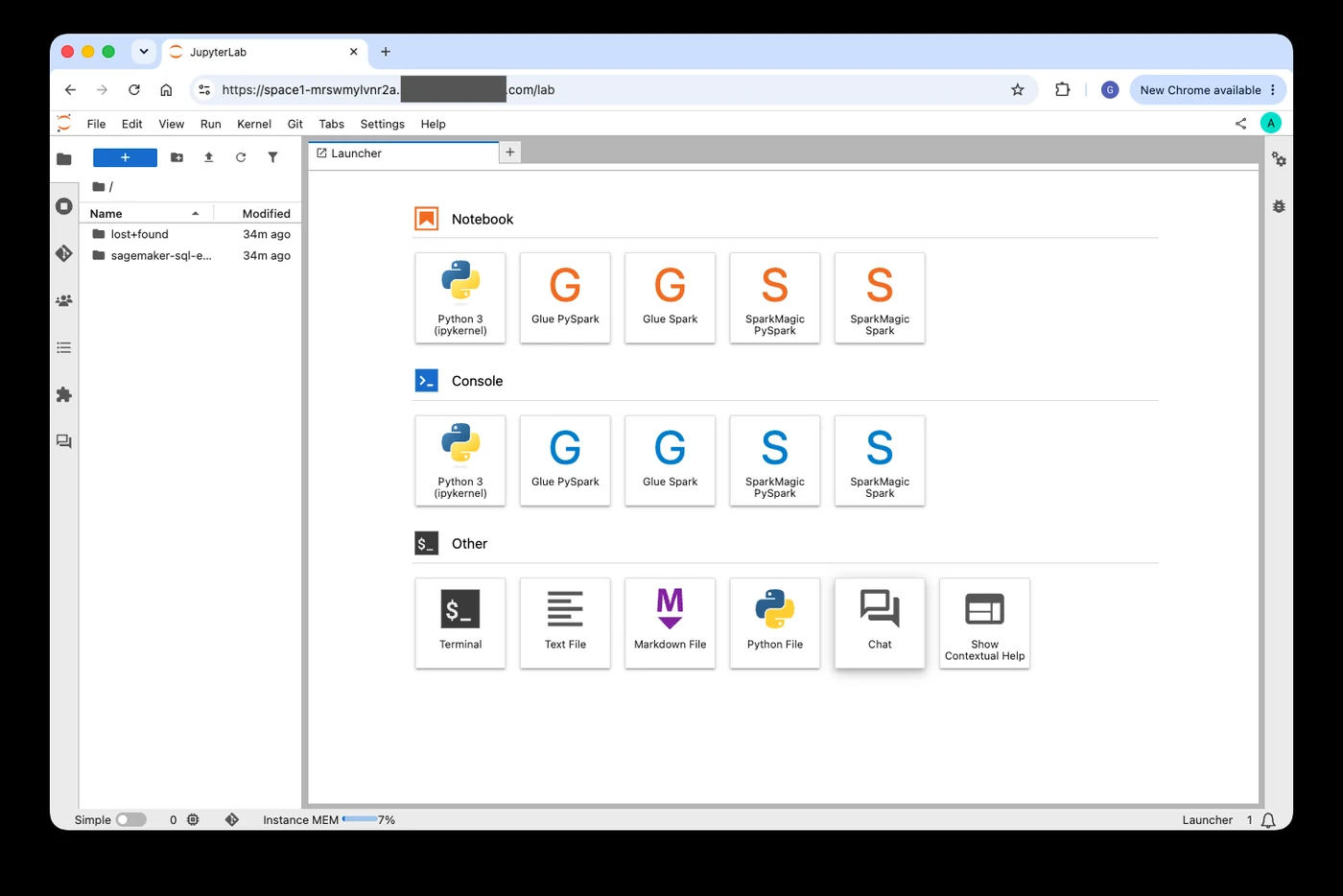The image size is (1343, 896).
Task: Bookmark this page with the star icon
Action: (x=1018, y=90)
